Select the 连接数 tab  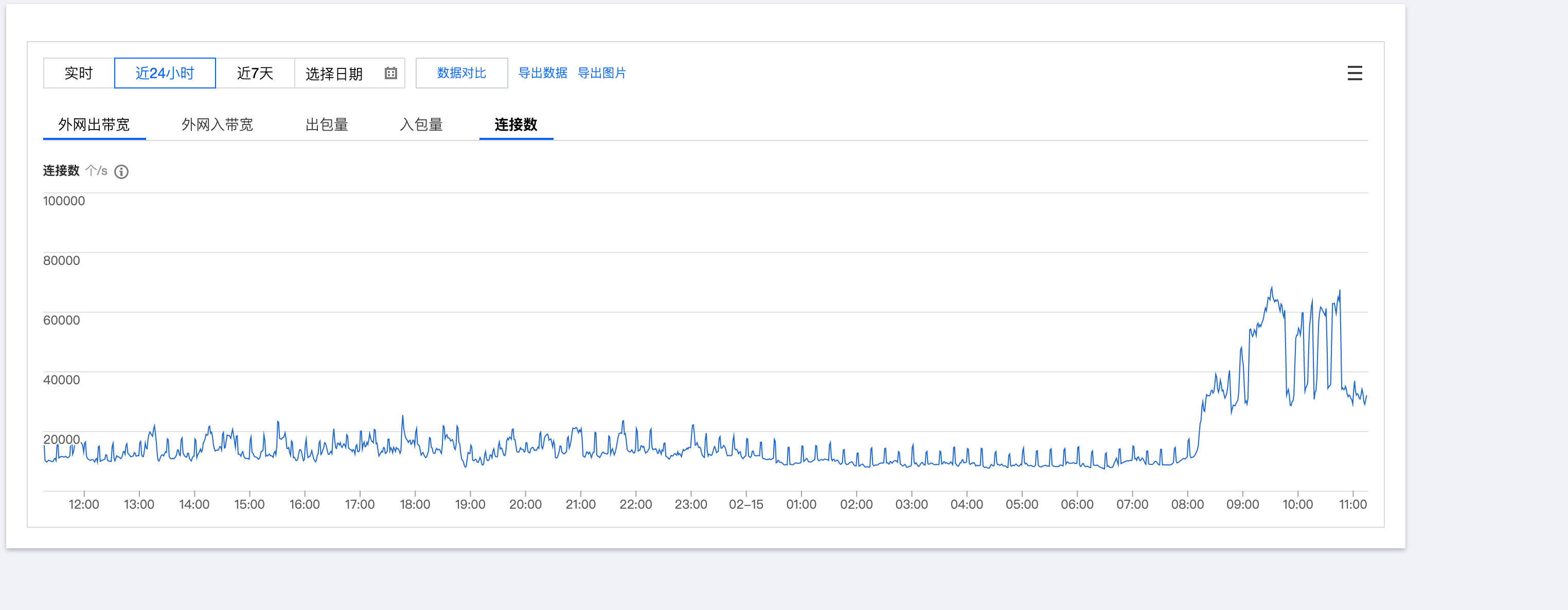[x=515, y=125]
